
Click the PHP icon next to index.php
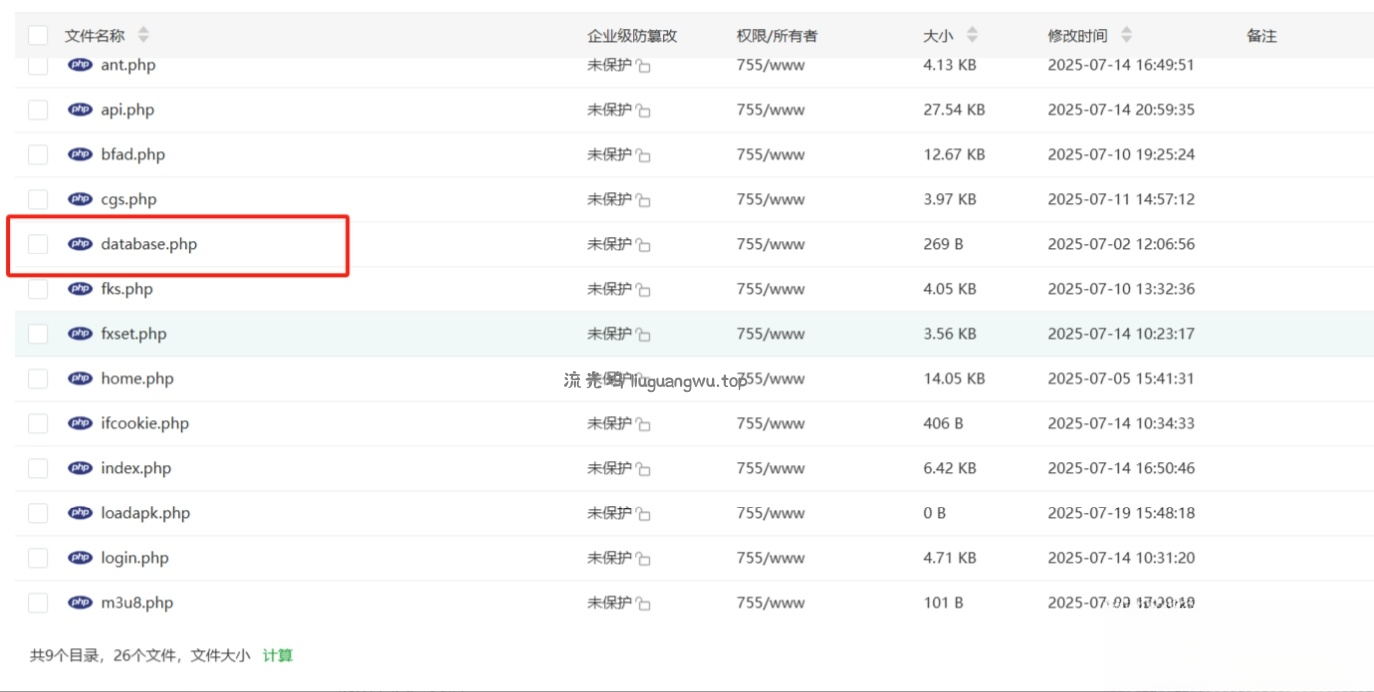79,467
